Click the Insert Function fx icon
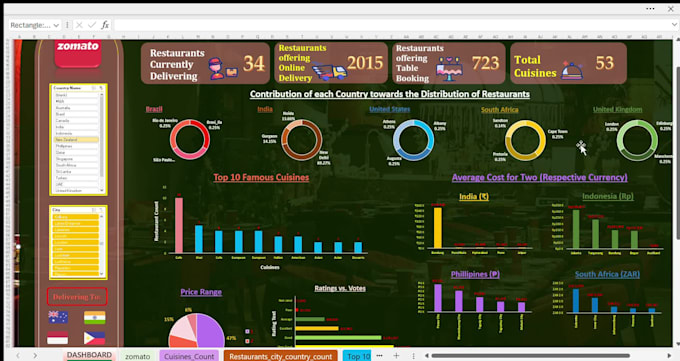The width and height of the screenshot is (680, 361). [105, 25]
